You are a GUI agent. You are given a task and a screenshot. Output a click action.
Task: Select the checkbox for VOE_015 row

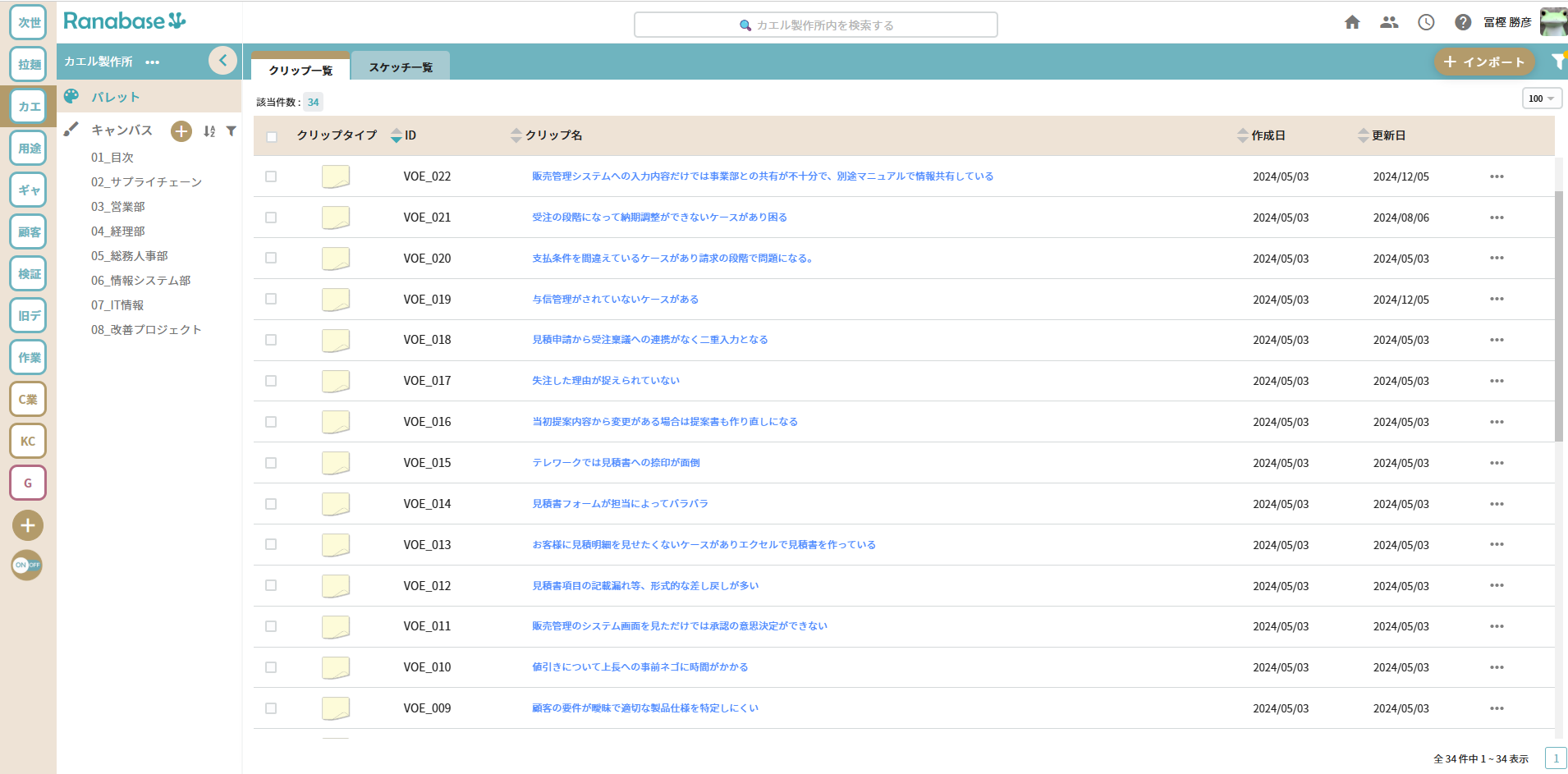click(271, 463)
